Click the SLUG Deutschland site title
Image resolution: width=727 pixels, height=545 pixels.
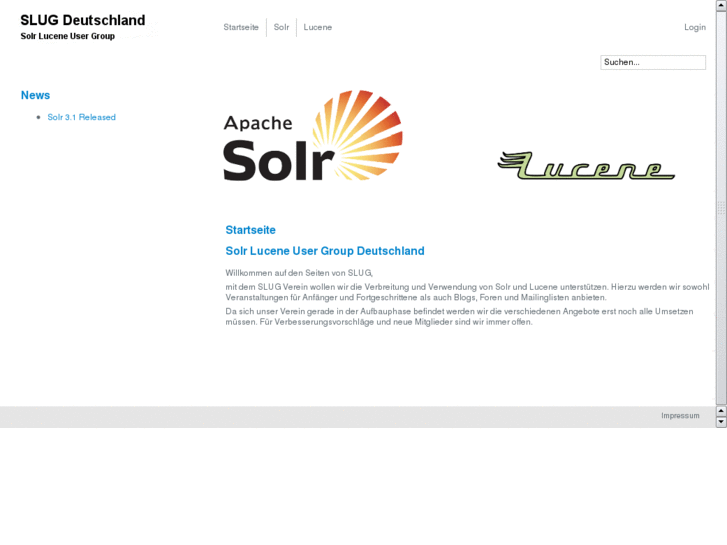click(83, 20)
